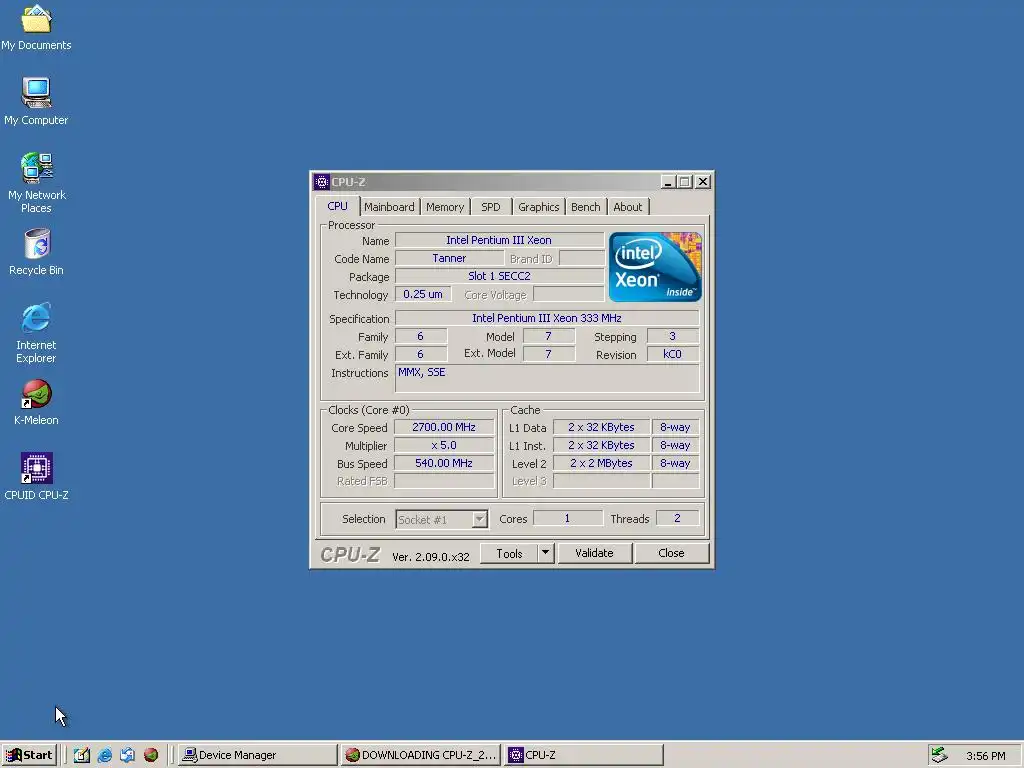
Task: Click the Close button in CPU-Z
Action: [671, 553]
